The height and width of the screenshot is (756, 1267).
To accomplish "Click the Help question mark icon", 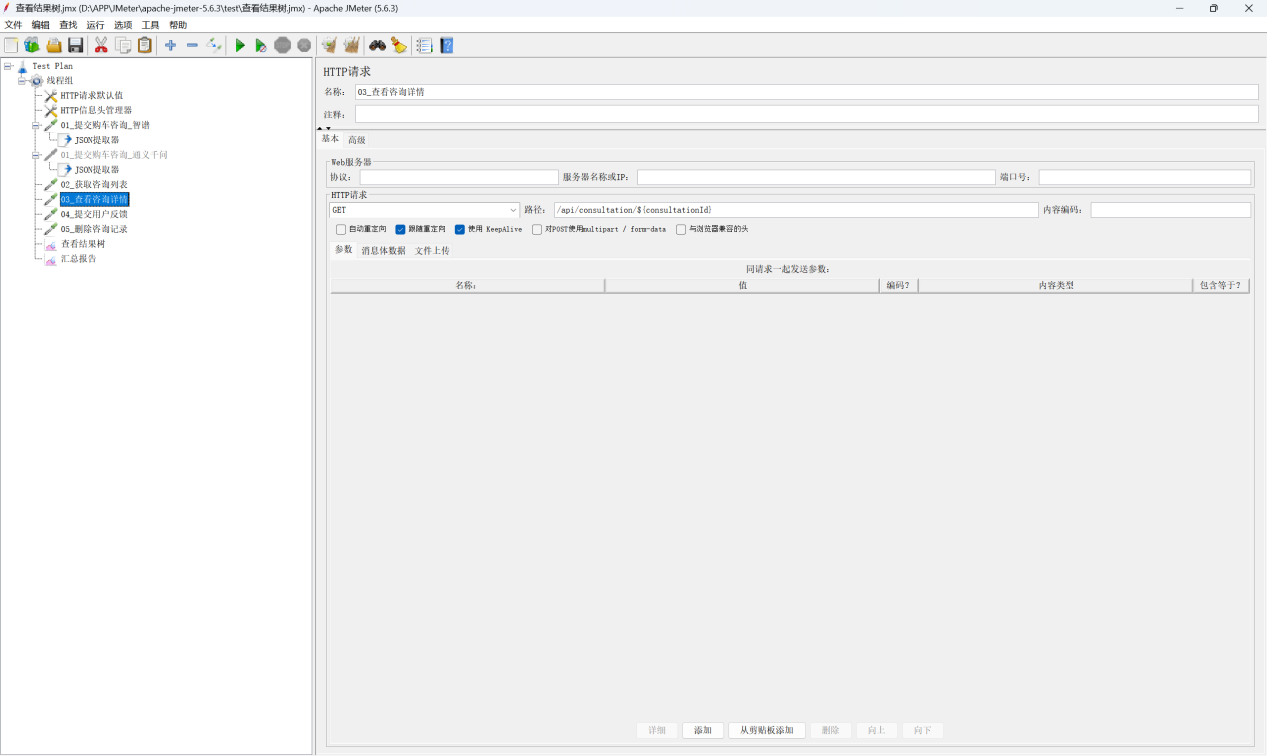I will pyautogui.click(x=447, y=45).
